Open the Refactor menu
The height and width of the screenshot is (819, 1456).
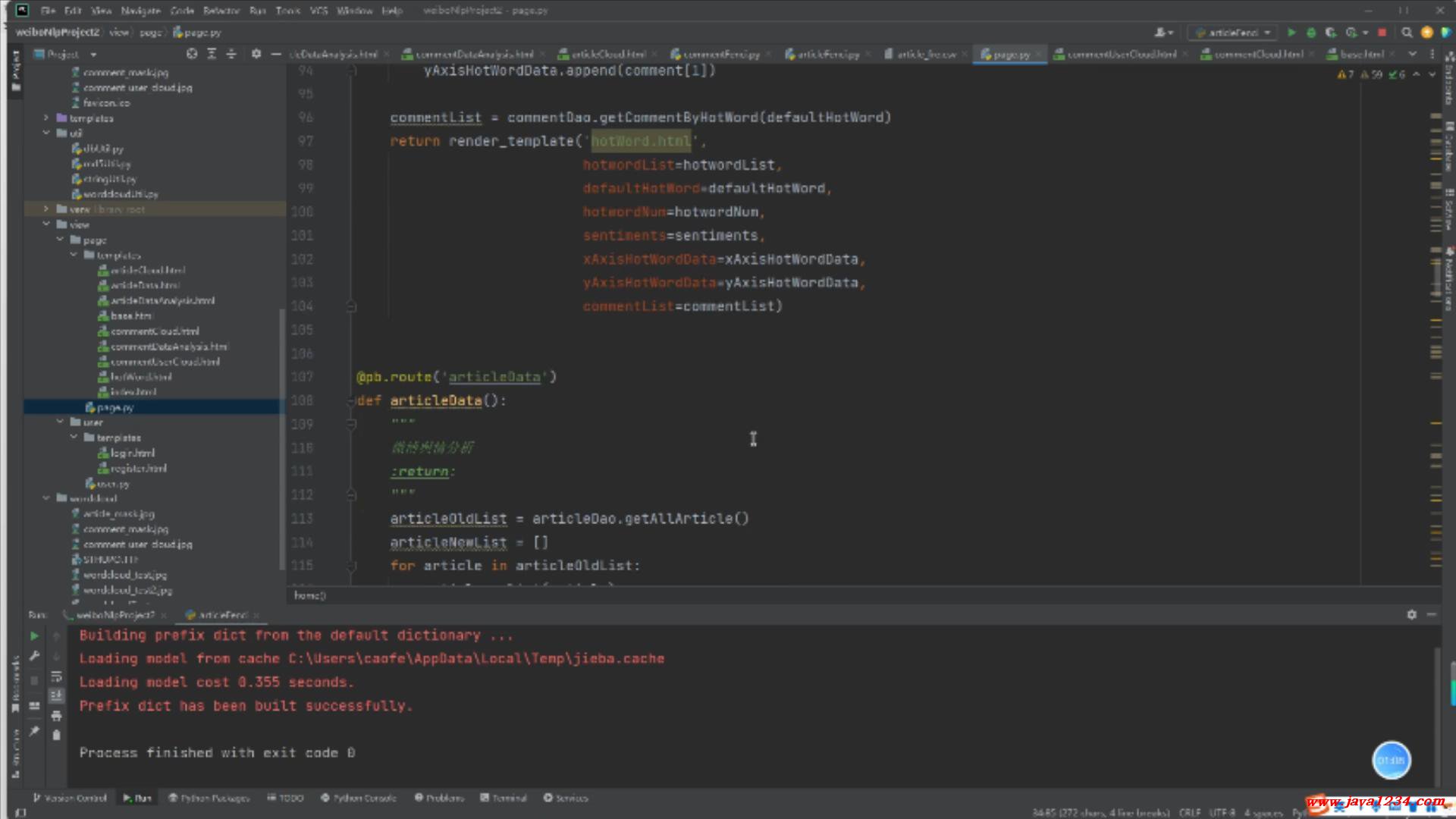tap(221, 11)
